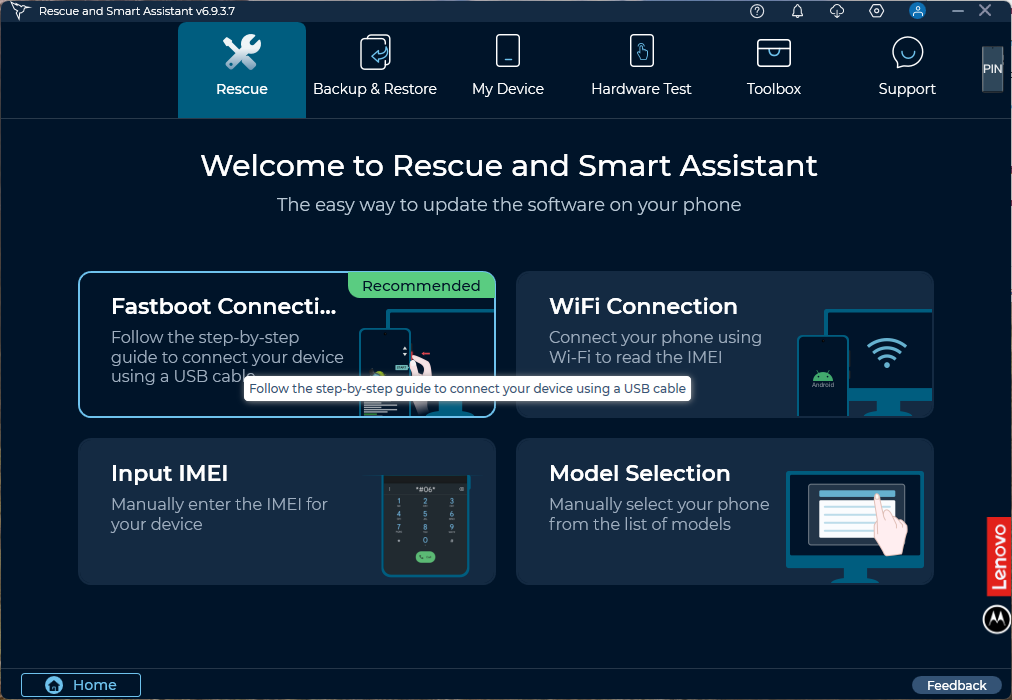This screenshot has height=700, width=1012.
Task: Click the subtitle about updating phone software
Action: (x=509, y=205)
